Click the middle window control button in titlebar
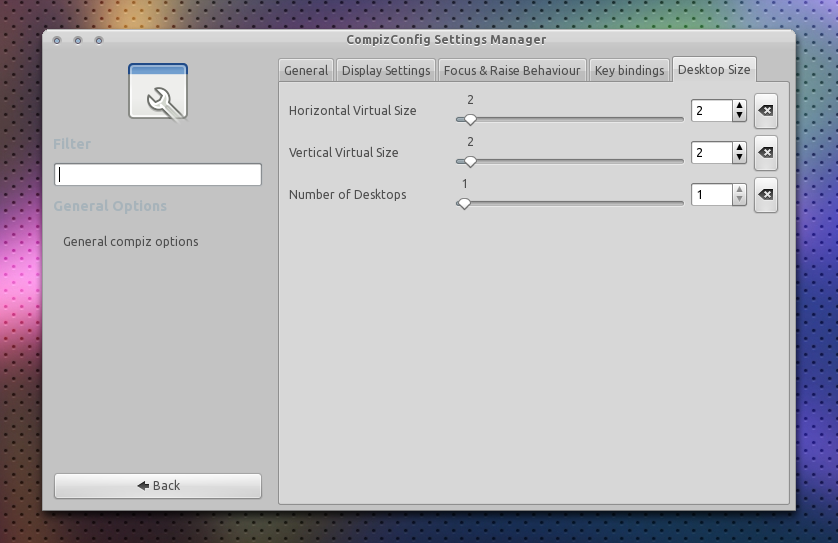838x543 pixels. click(x=78, y=41)
